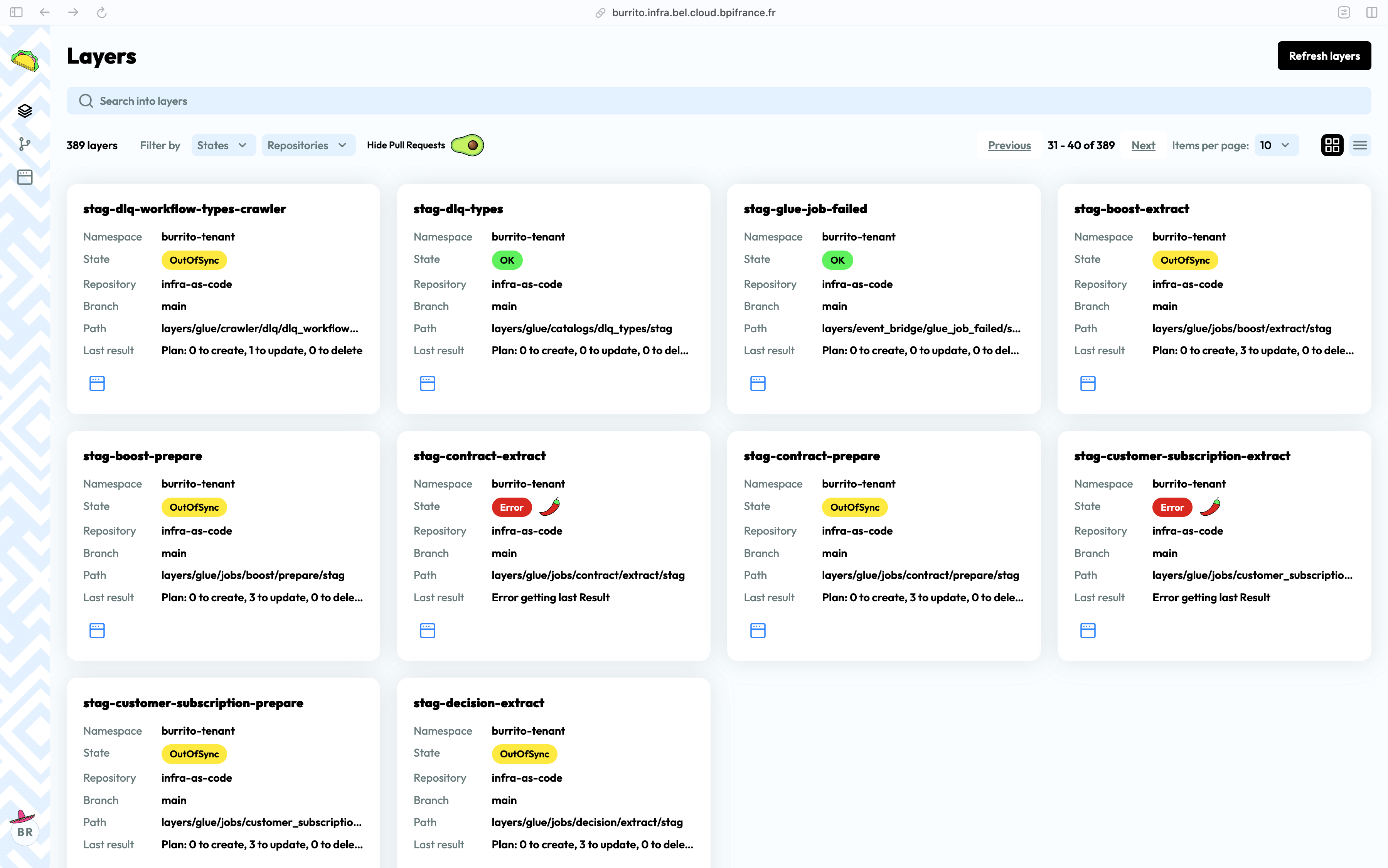Click the Search into layers field

(x=718, y=101)
